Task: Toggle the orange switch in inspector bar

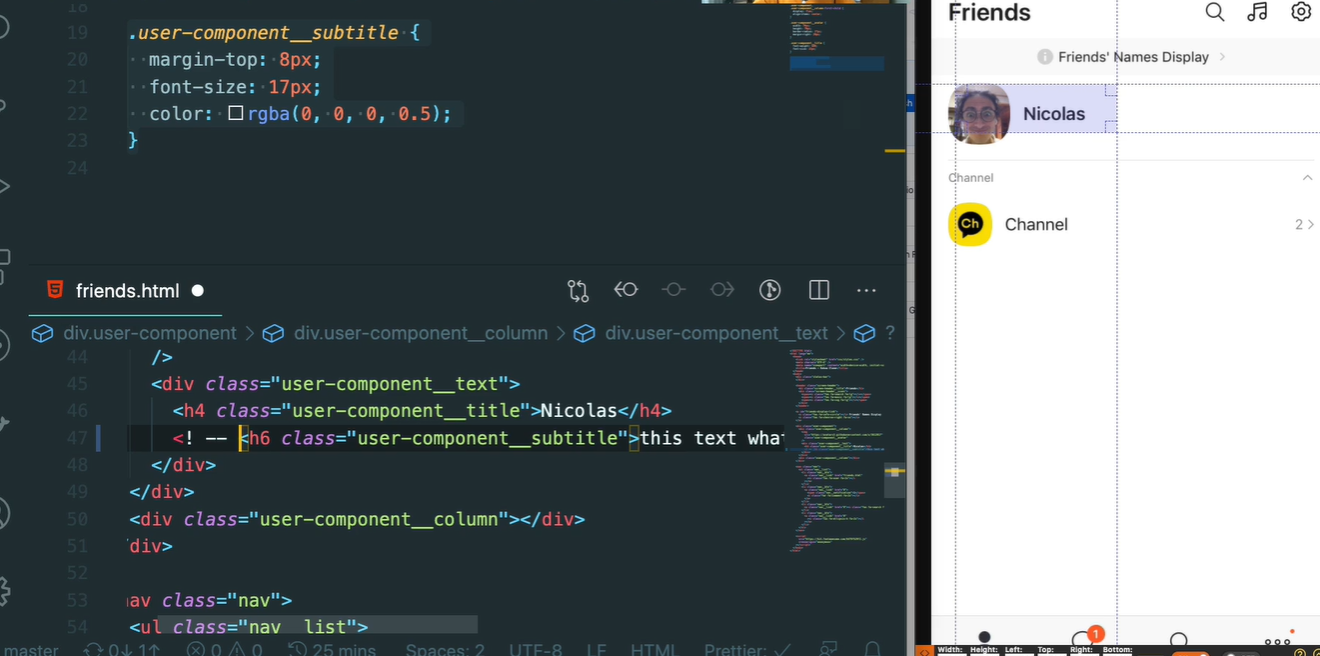Action: (x=1191, y=654)
